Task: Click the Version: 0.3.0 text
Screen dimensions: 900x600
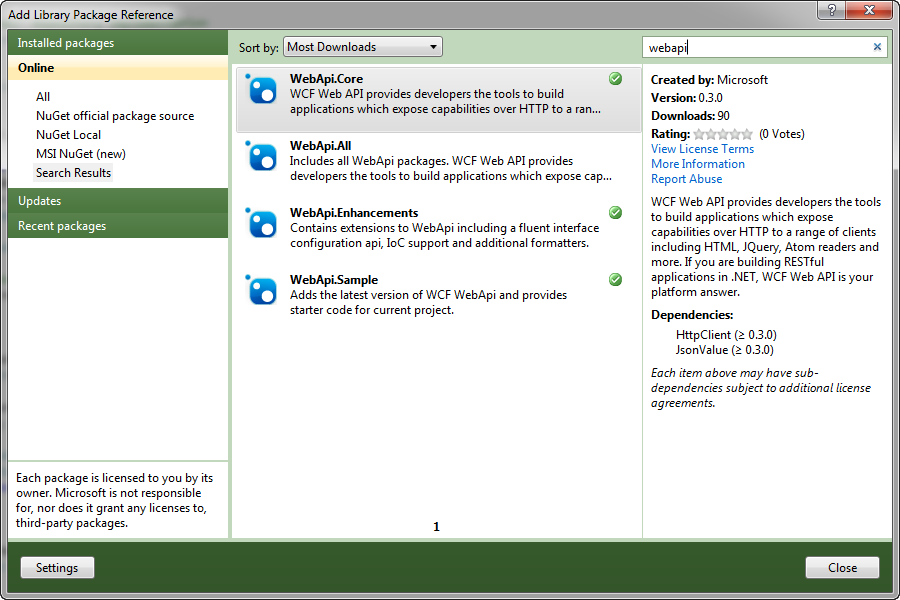Action: [686, 98]
